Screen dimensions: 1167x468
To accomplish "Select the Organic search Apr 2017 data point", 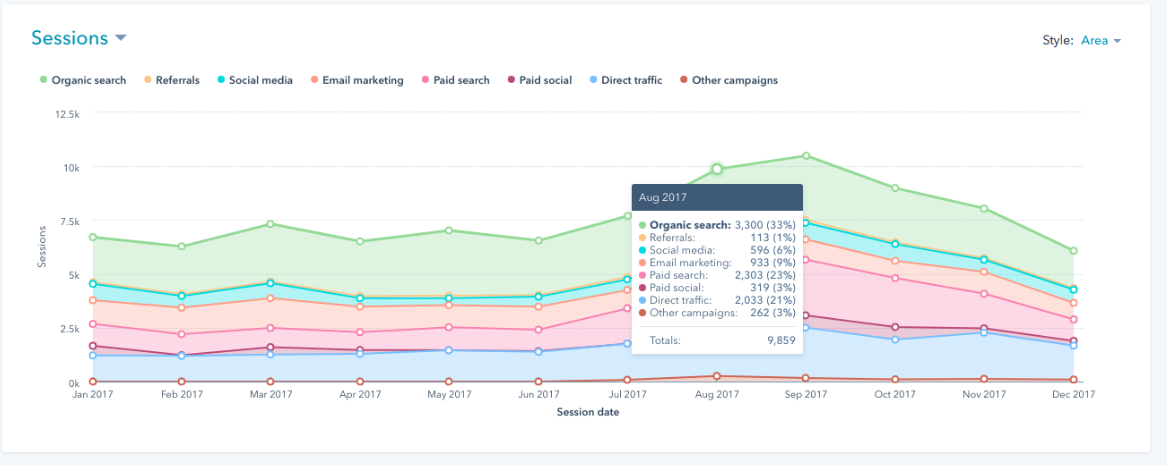I will point(360,241).
